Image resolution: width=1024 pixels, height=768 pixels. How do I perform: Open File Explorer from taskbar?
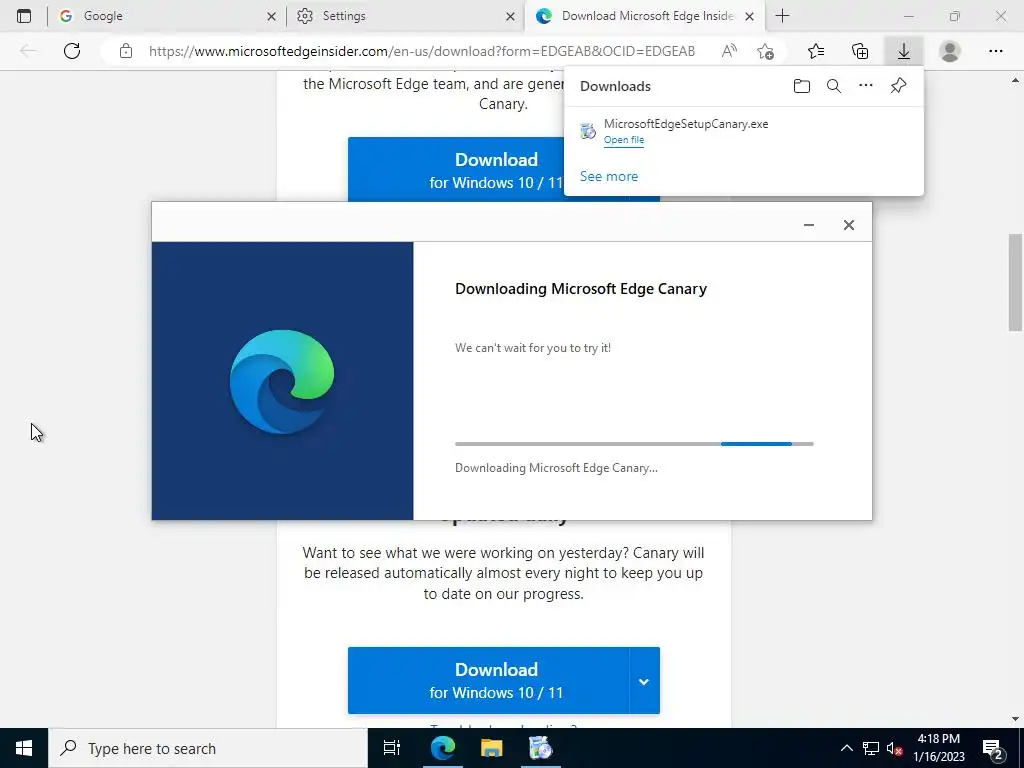pyautogui.click(x=491, y=748)
